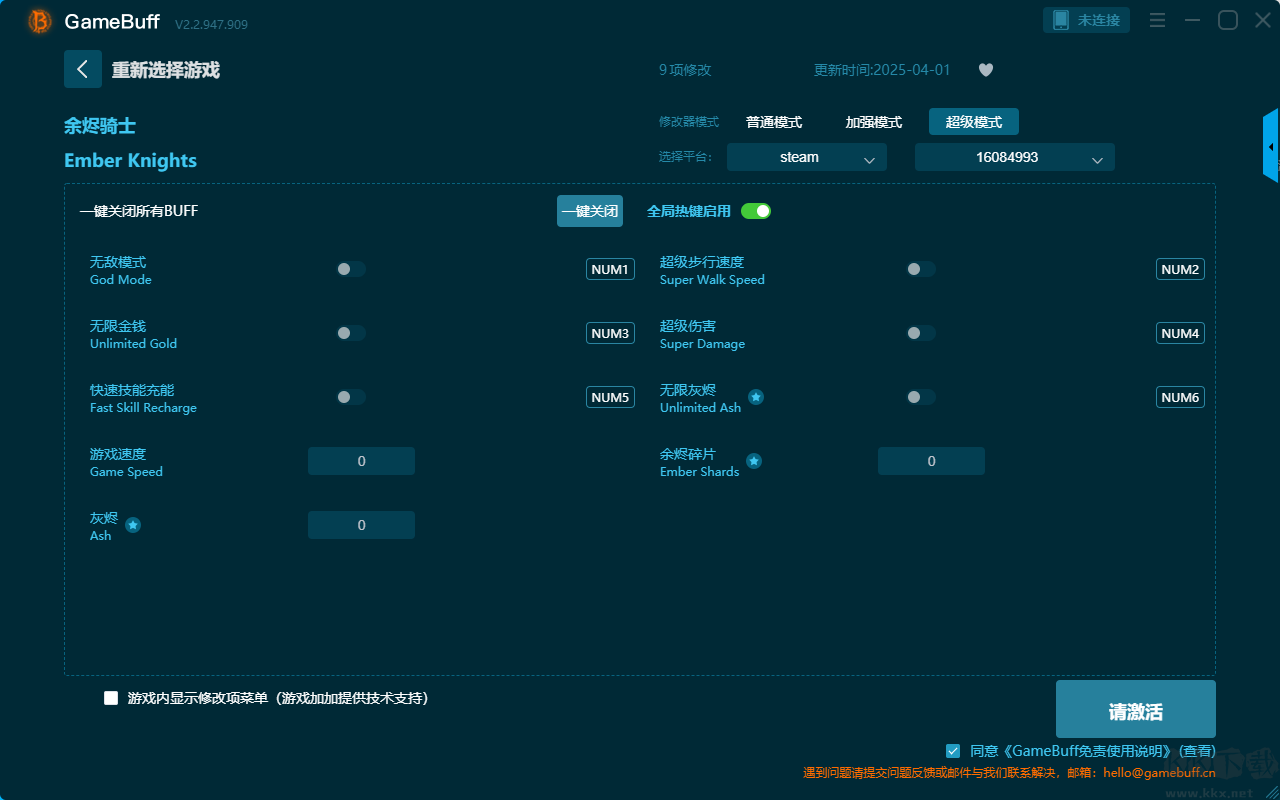This screenshot has height=800, width=1280.
Task: Expand the right side panel arrow
Action: pos(1271,146)
